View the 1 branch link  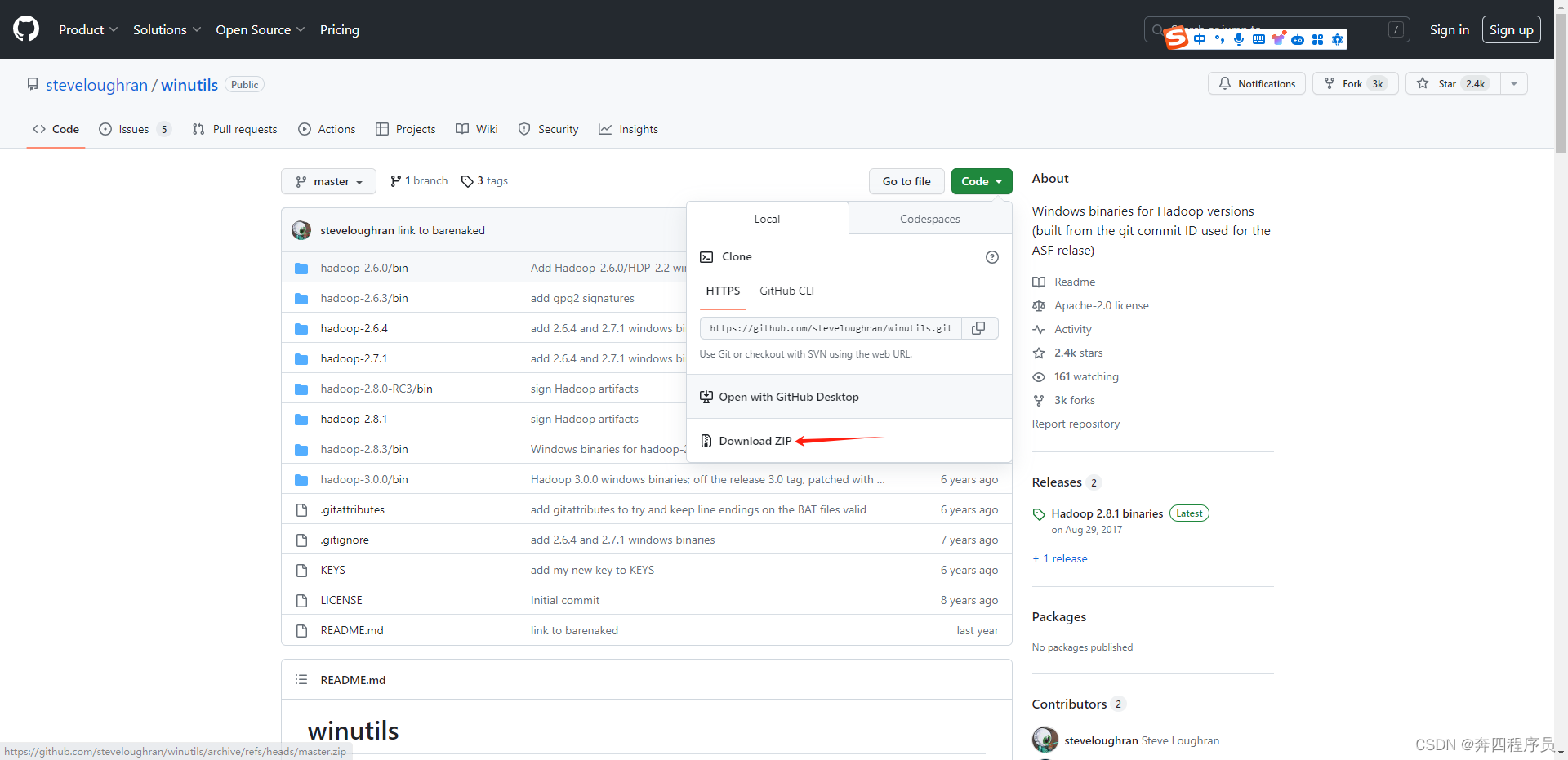pos(419,180)
